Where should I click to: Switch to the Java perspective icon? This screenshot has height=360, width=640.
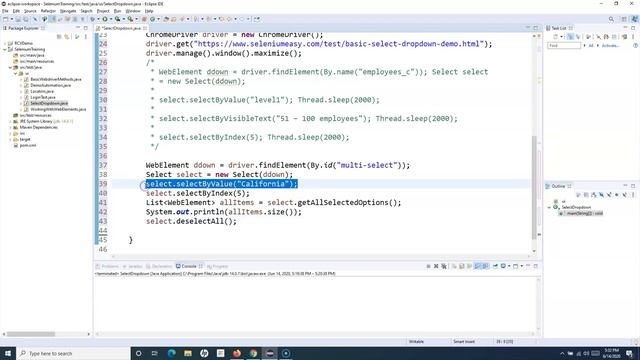634,19
